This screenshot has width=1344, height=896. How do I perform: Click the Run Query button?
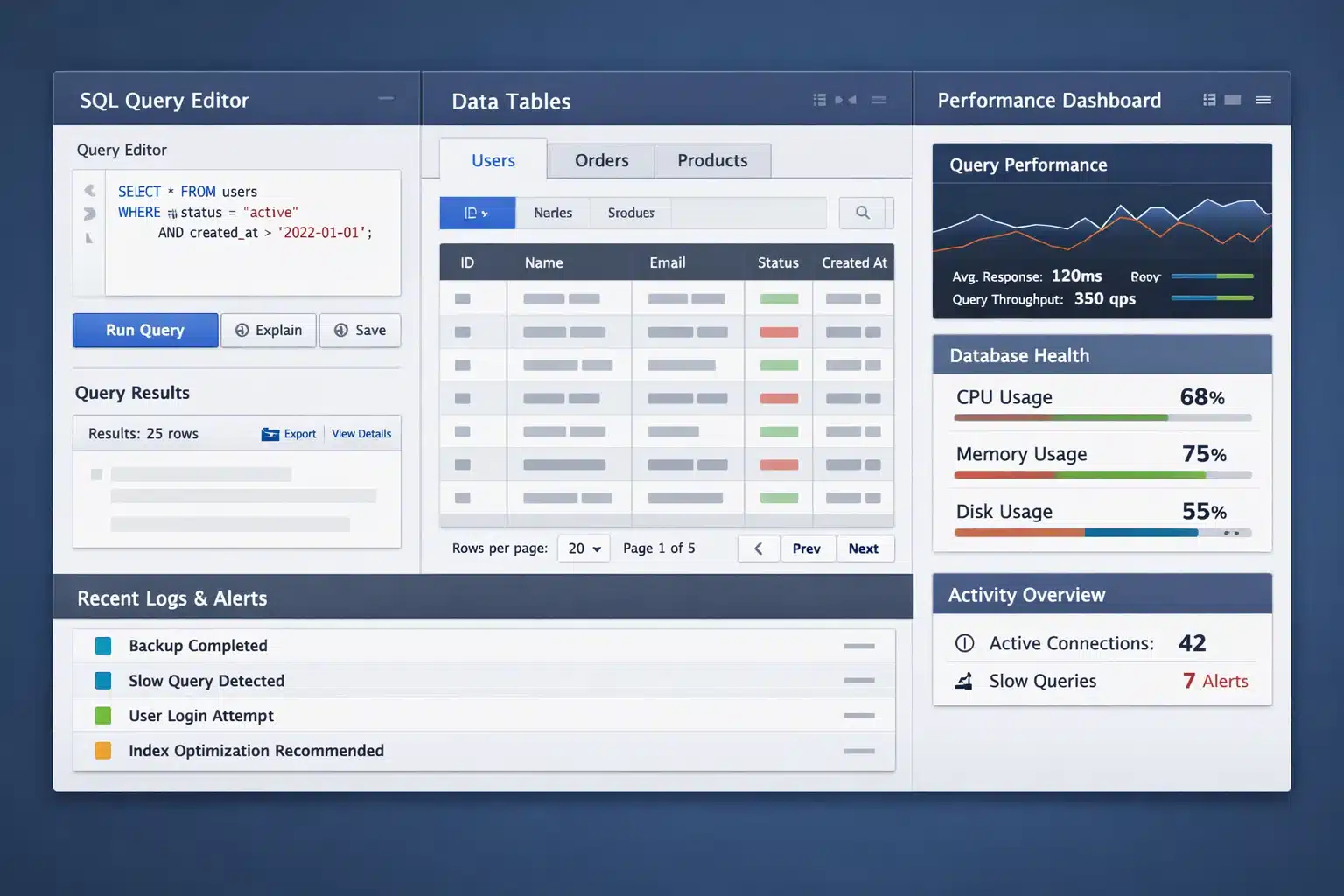(144, 330)
